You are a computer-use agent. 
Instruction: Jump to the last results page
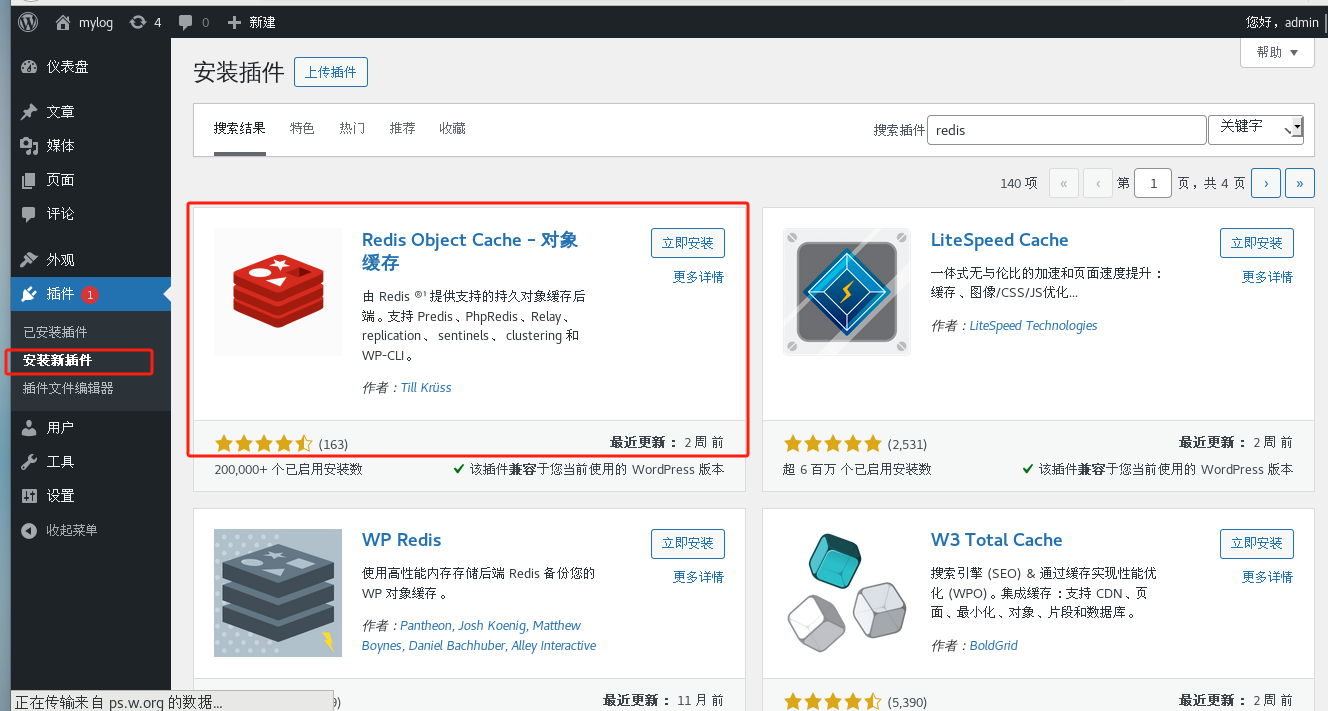click(x=1300, y=183)
